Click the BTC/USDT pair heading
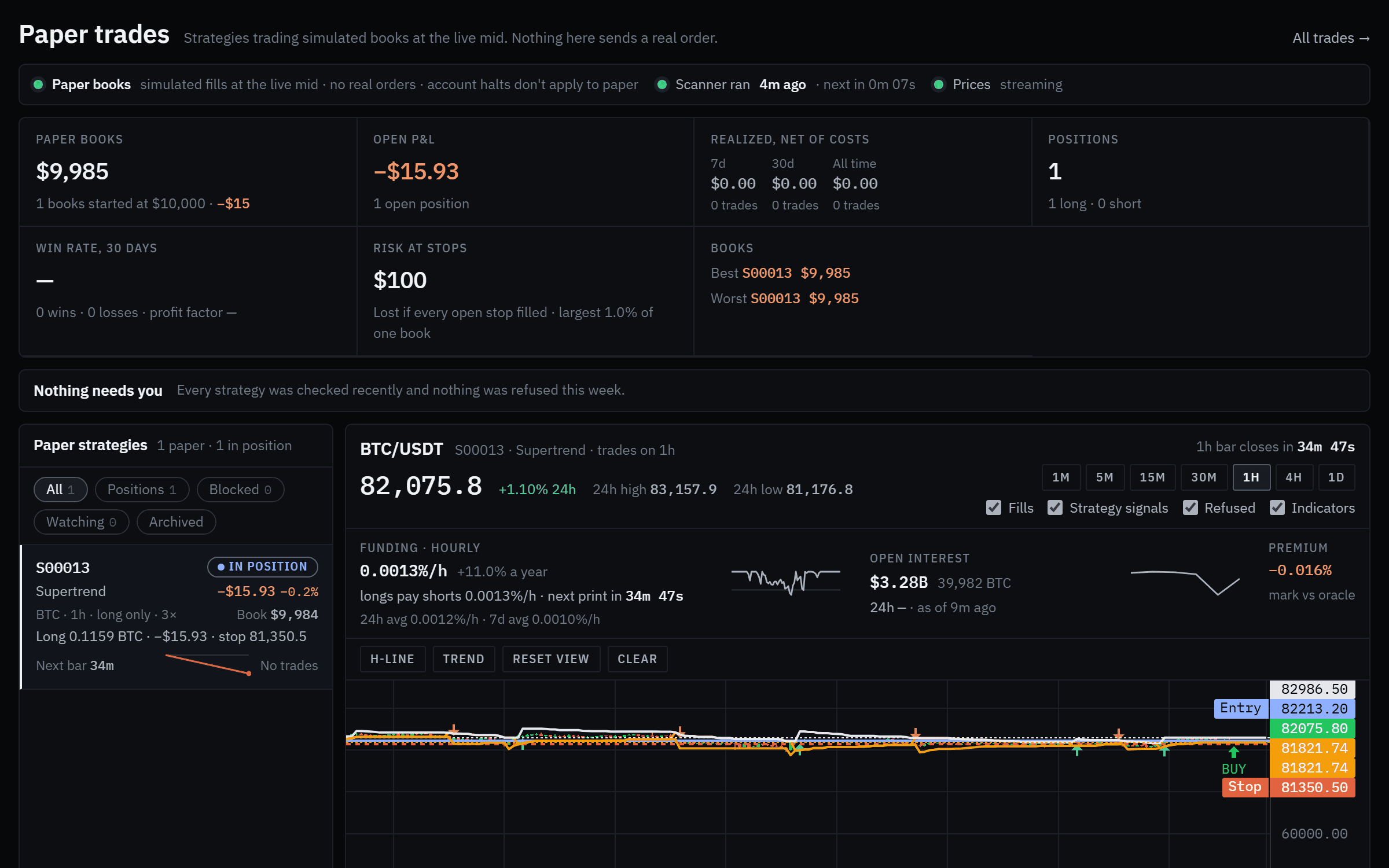Image resolution: width=1389 pixels, height=868 pixels. tap(402, 450)
